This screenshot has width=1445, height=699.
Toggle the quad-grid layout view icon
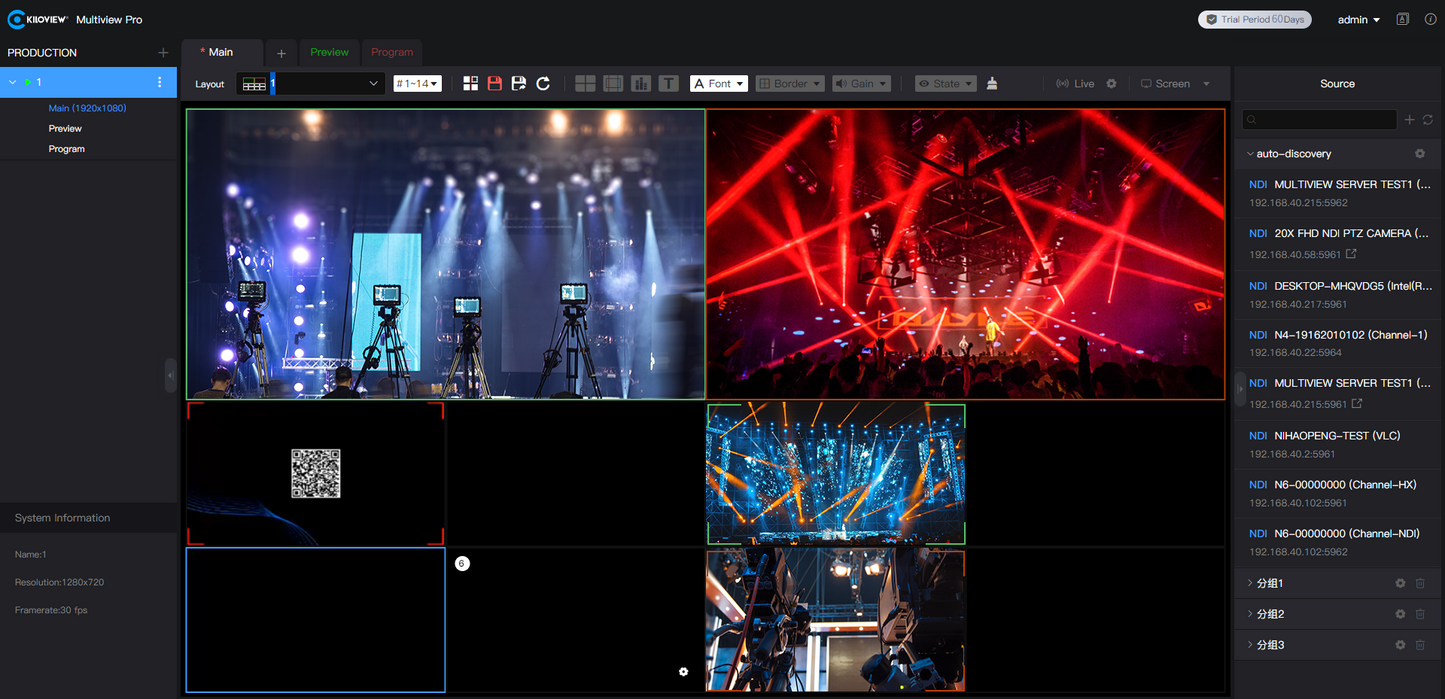584,83
